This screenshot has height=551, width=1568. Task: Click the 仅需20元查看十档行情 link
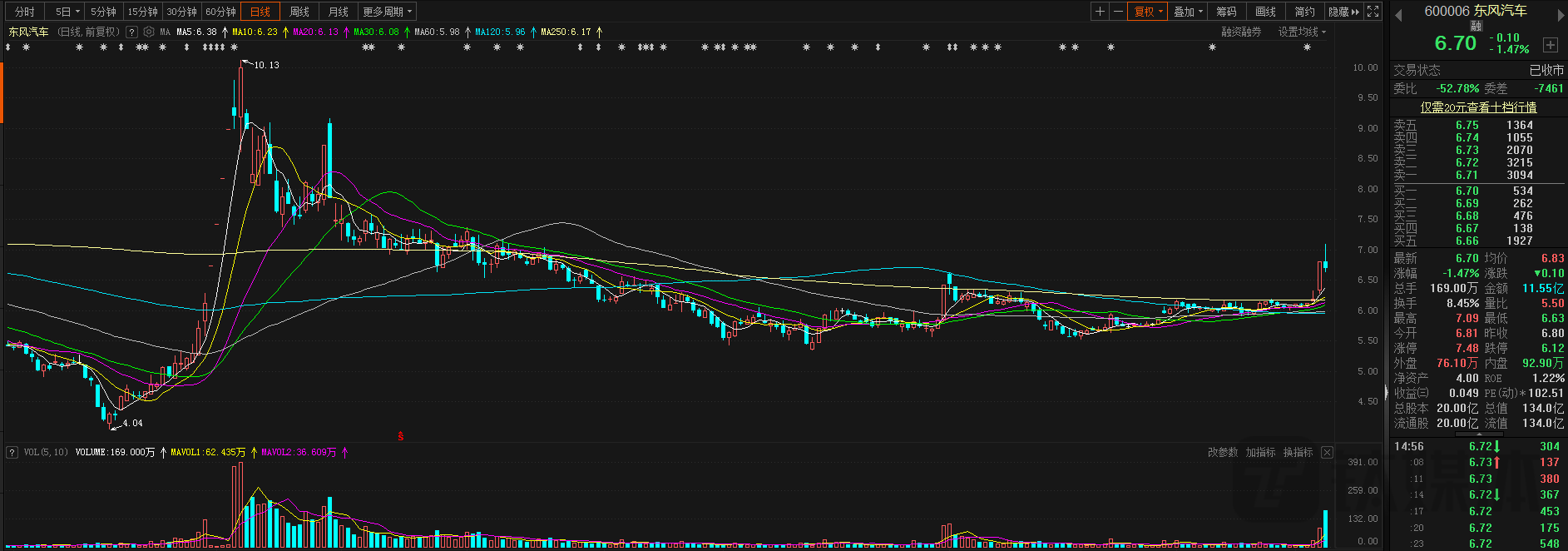point(1478,107)
